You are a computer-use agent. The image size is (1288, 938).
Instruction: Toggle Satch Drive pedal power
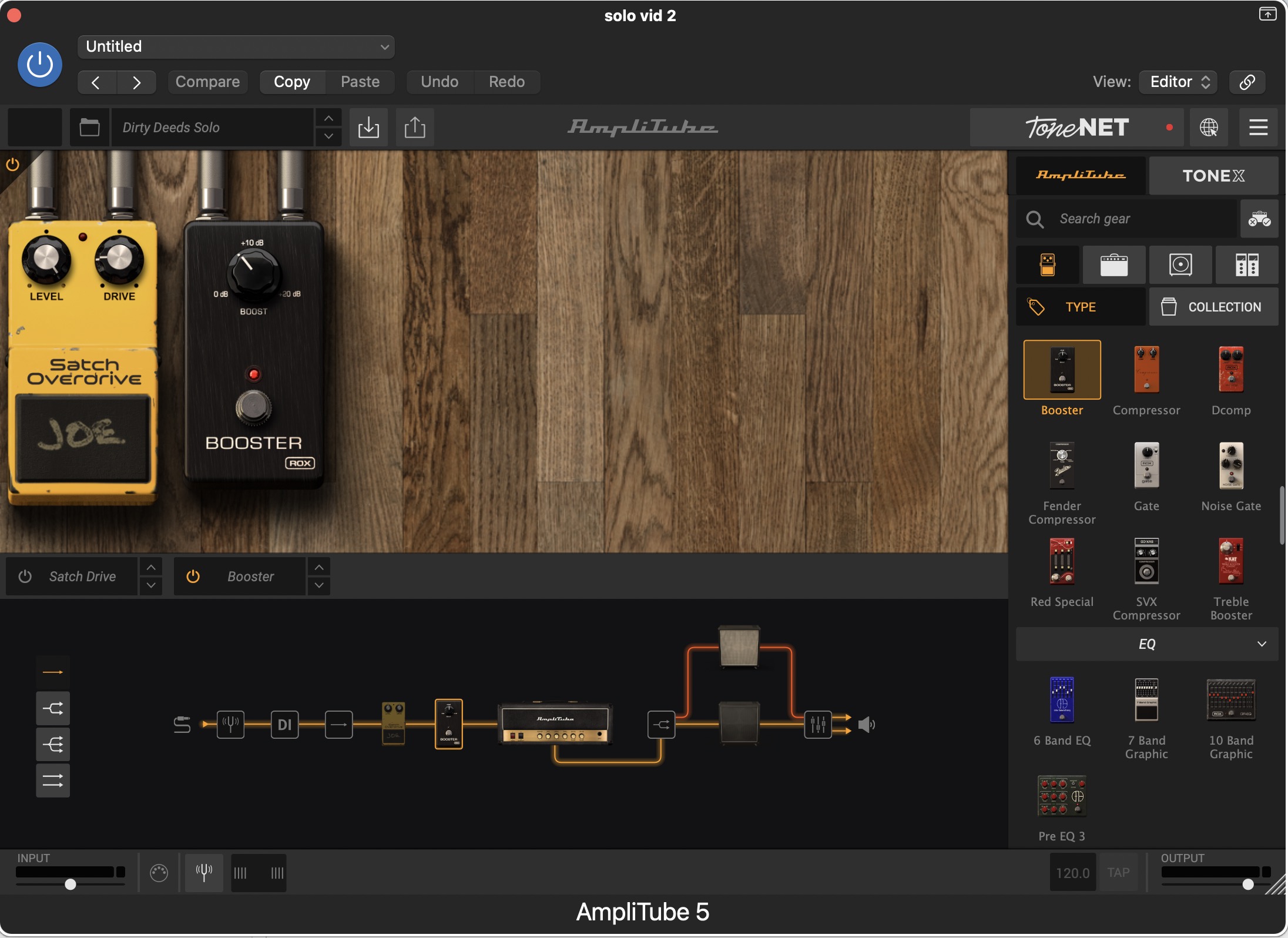(25, 577)
